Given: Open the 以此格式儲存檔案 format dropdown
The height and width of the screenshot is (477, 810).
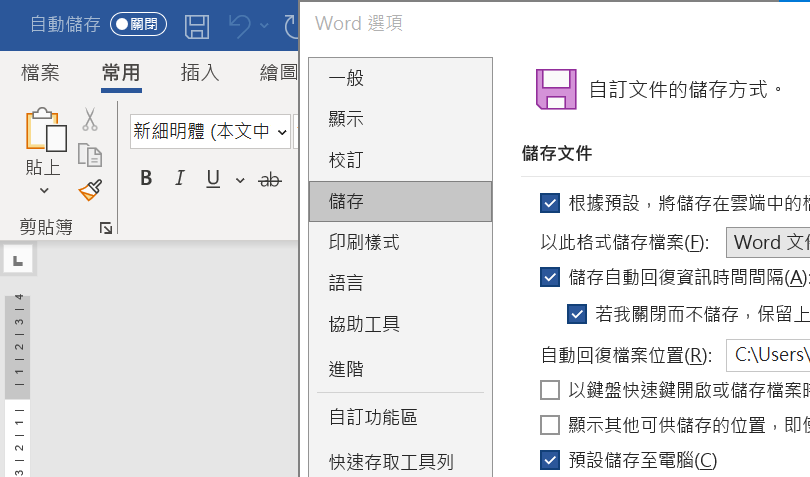Looking at the screenshot, I should tap(768, 242).
